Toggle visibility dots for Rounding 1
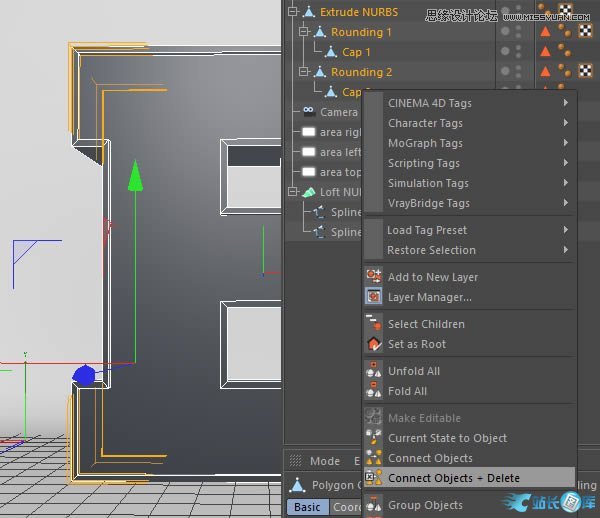600x518 pixels. coord(511,32)
